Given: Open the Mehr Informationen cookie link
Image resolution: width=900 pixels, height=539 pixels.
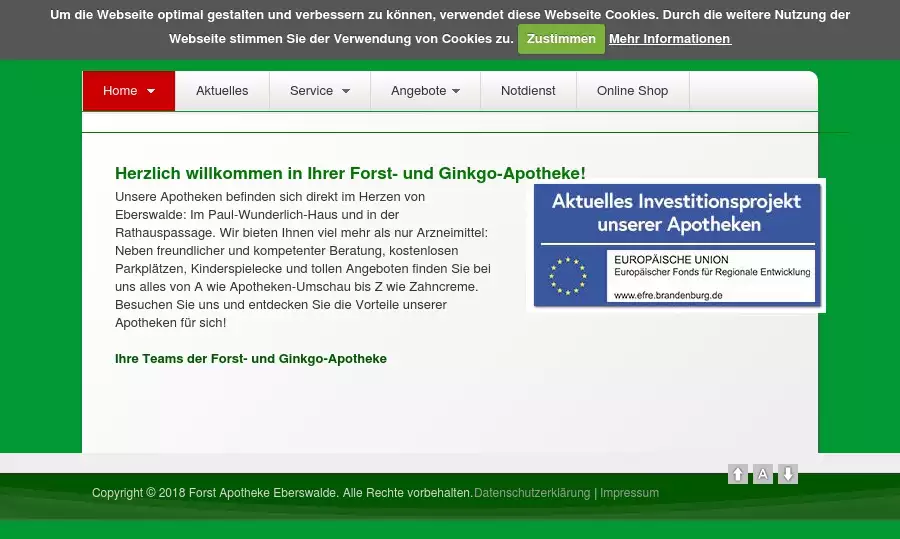Looking at the screenshot, I should tap(670, 39).
